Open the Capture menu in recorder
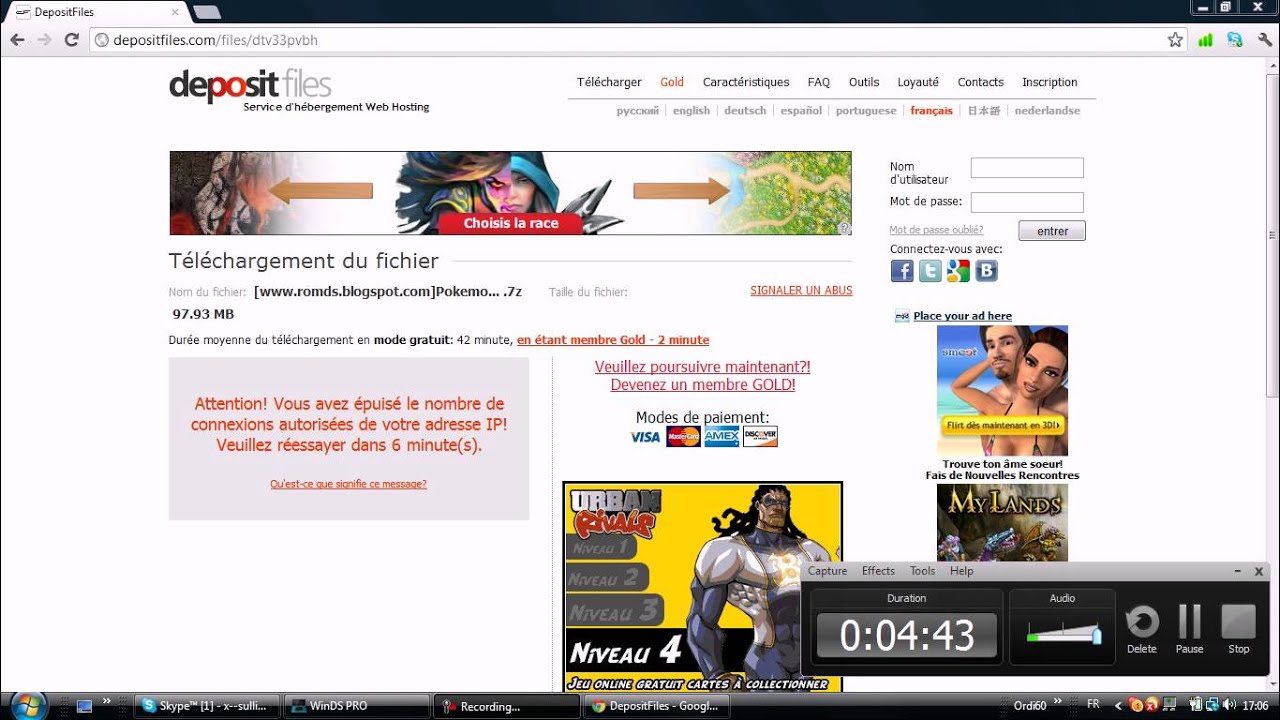1280x720 pixels. pyautogui.click(x=827, y=571)
